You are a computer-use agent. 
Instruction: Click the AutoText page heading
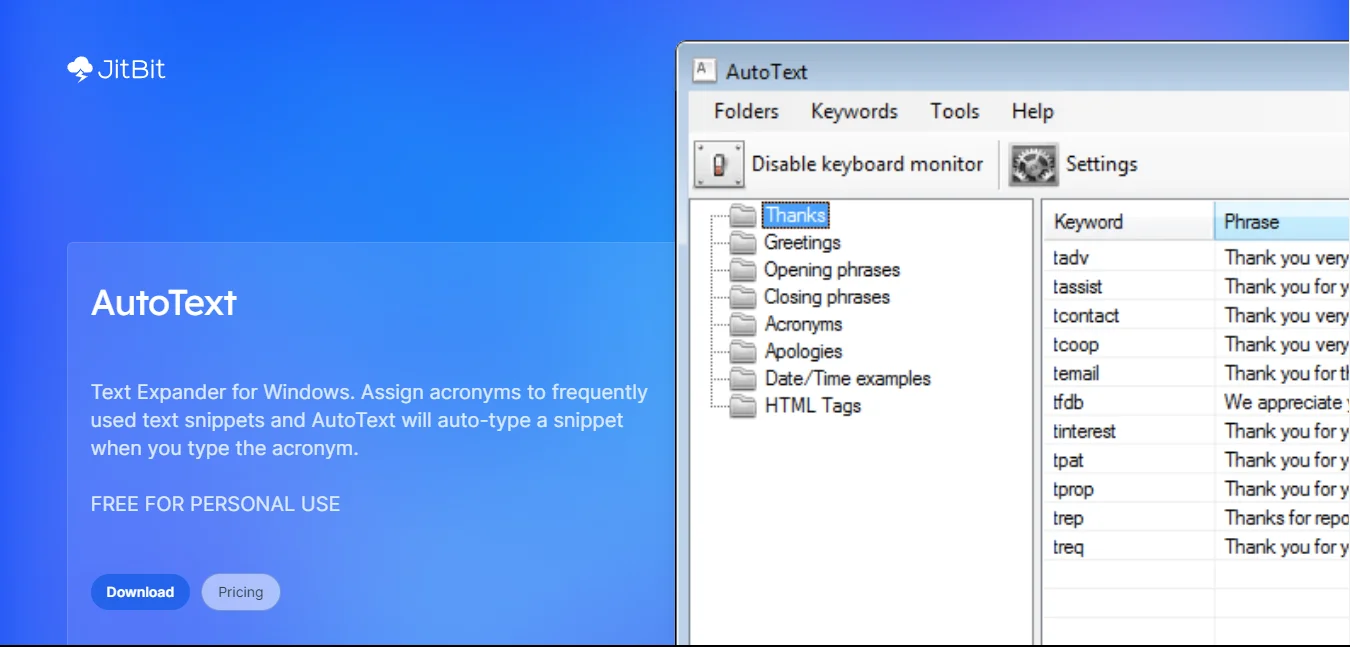(x=164, y=302)
